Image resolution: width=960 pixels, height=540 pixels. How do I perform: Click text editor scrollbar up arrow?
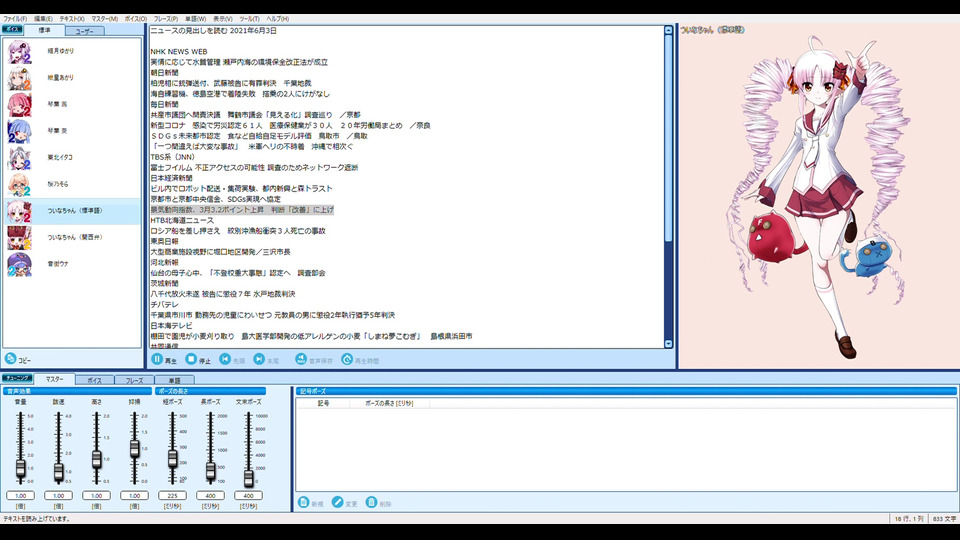point(668,29)
